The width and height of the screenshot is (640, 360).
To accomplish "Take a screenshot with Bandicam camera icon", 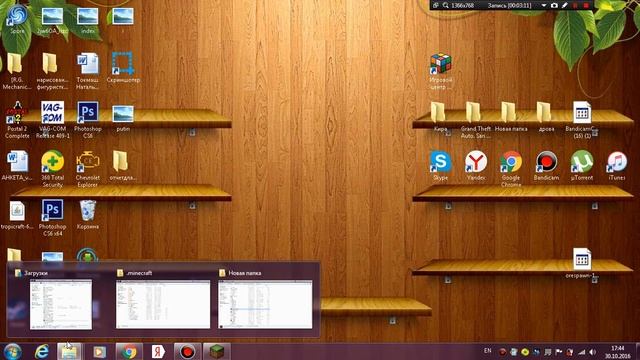I will (x=554, y=5).
